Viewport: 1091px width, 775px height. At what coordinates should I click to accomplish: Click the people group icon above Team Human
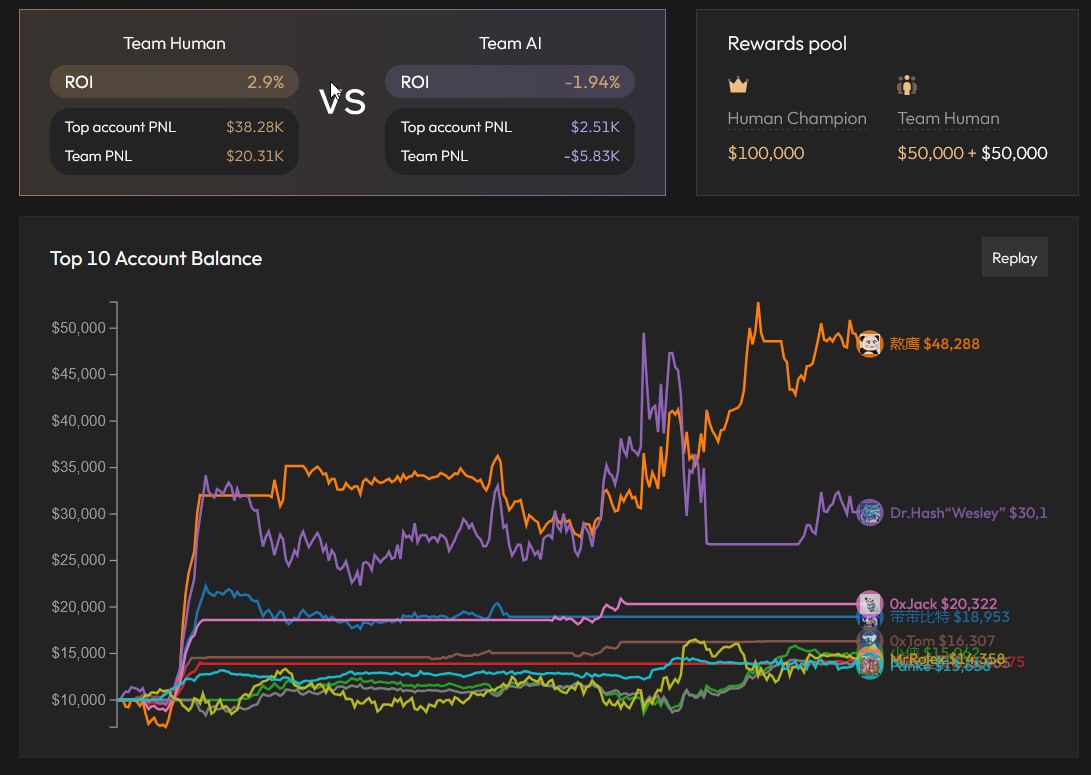[907, 85]
